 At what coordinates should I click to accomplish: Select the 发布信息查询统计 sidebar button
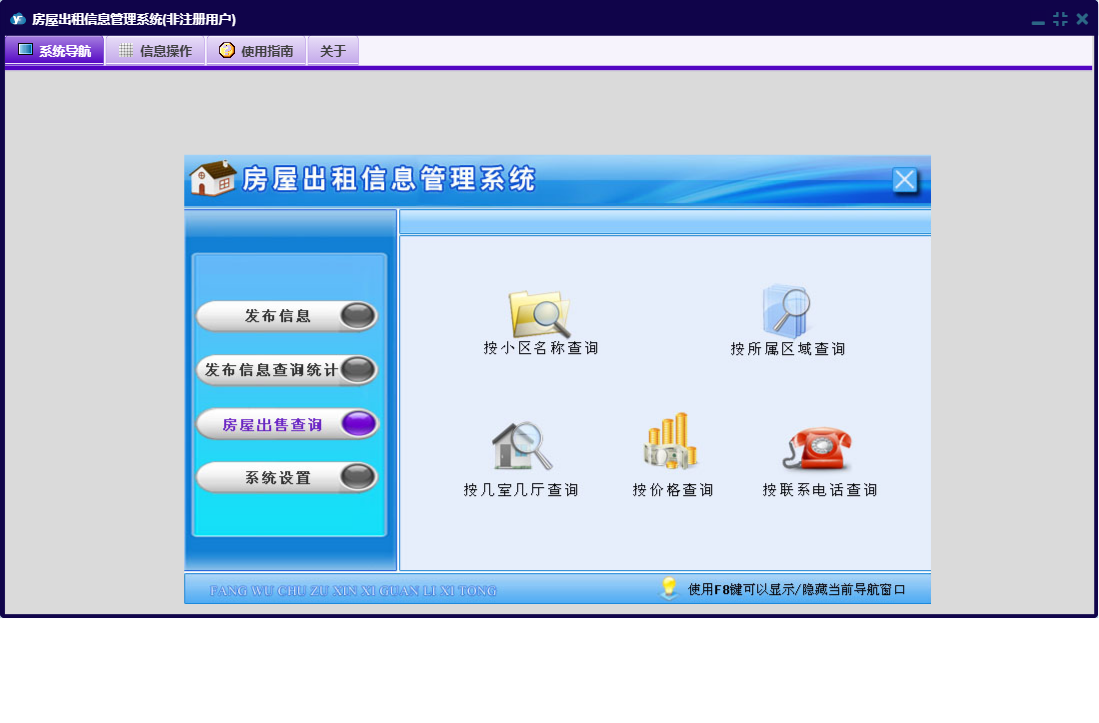click(287, 370)
